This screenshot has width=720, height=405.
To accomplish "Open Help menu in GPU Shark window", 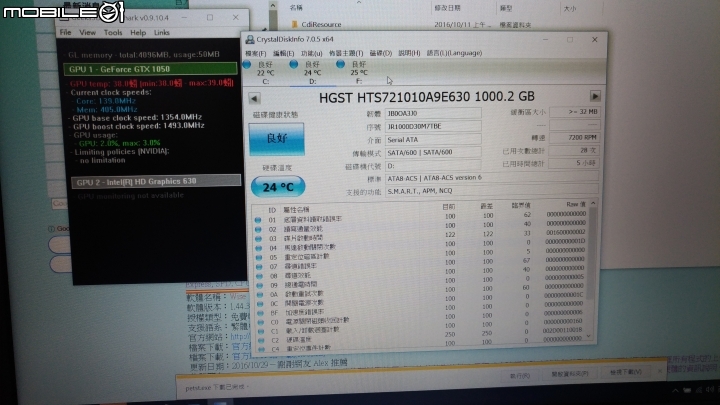I will point(138,33).
